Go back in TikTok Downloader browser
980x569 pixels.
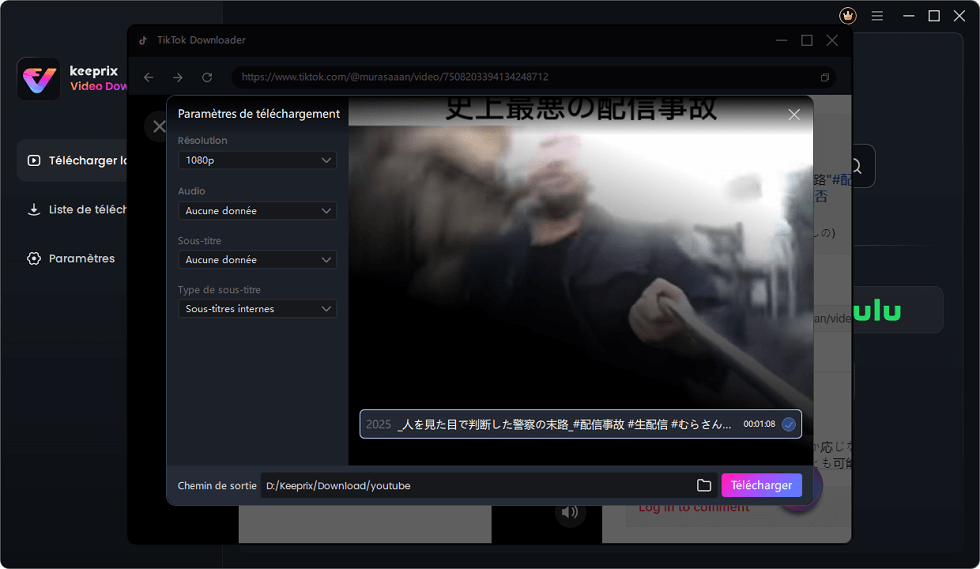pyautogui.click(x=148, y=78)
